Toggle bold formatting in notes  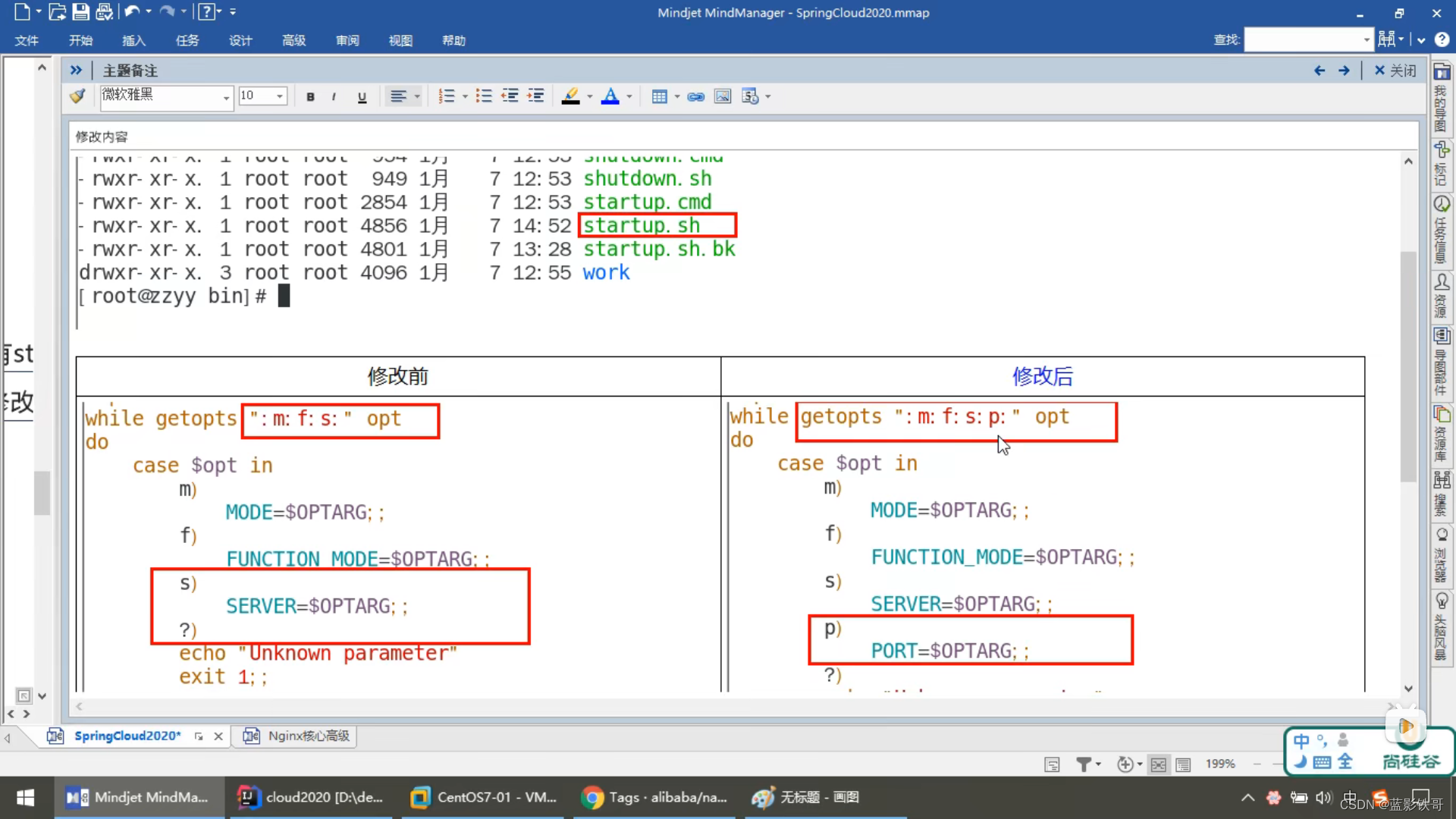(310, 96)
